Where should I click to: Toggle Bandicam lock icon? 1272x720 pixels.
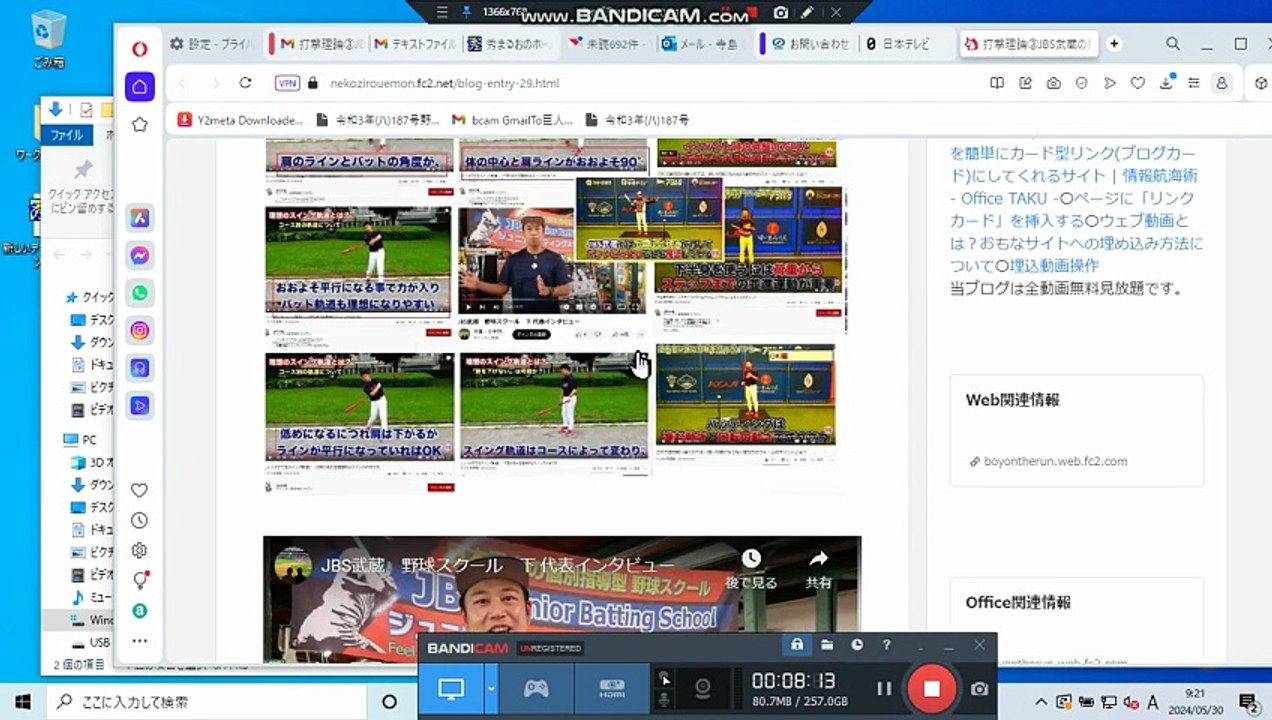point(797,645)
